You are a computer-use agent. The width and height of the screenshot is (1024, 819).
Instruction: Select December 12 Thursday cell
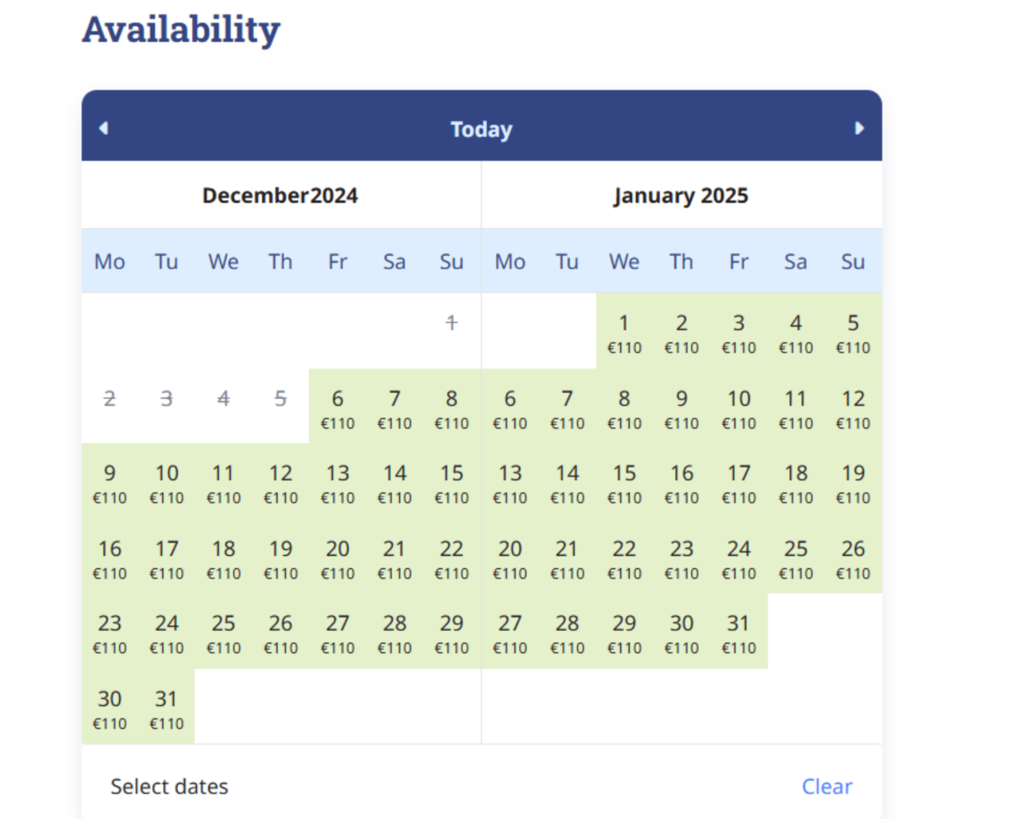(x=281, y=482)
